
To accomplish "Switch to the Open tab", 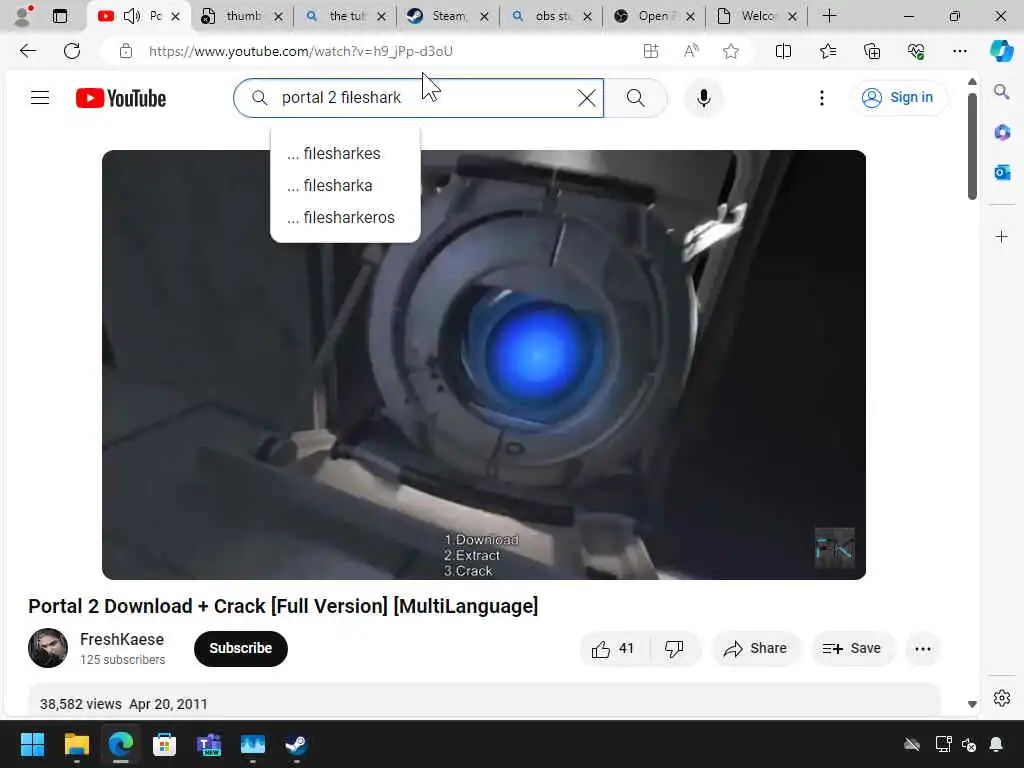I will pyautogui.click(x=652, y=16).
